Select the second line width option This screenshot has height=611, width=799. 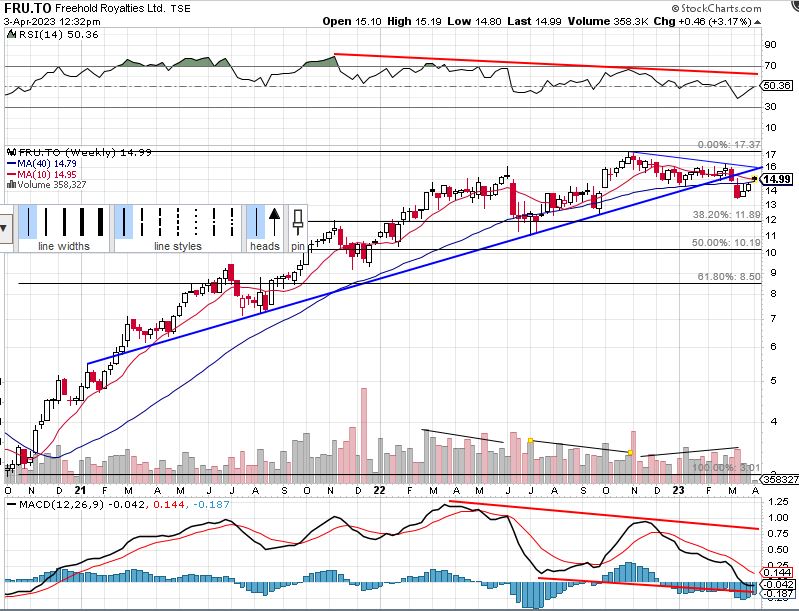pos(46,222)
